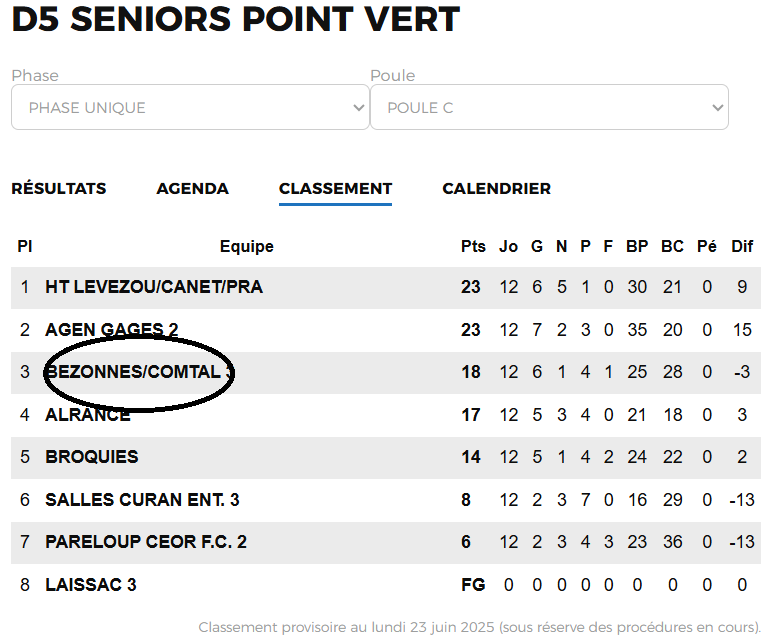The width and height of the screenshot is (775, 641).
Task: Click the BP column header
Action: pos(637,247)
